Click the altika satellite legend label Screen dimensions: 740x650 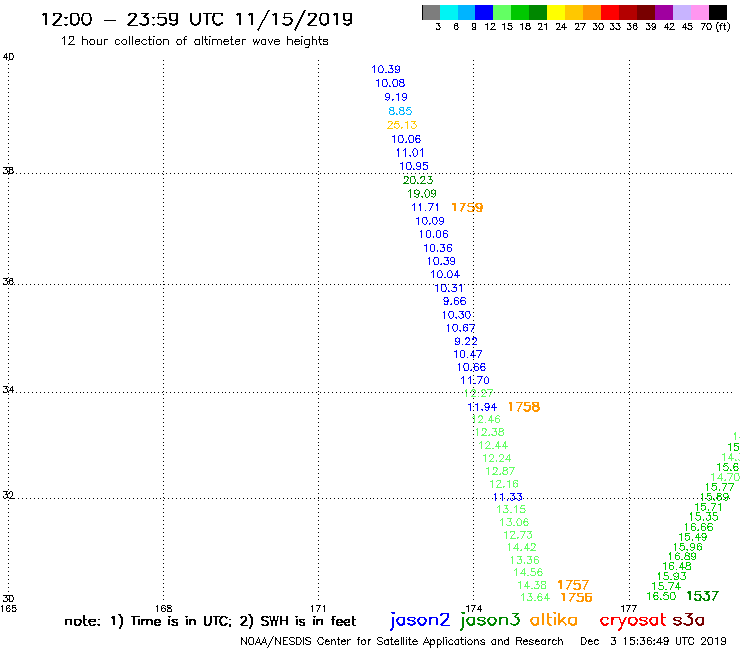(x=553, y=619)
